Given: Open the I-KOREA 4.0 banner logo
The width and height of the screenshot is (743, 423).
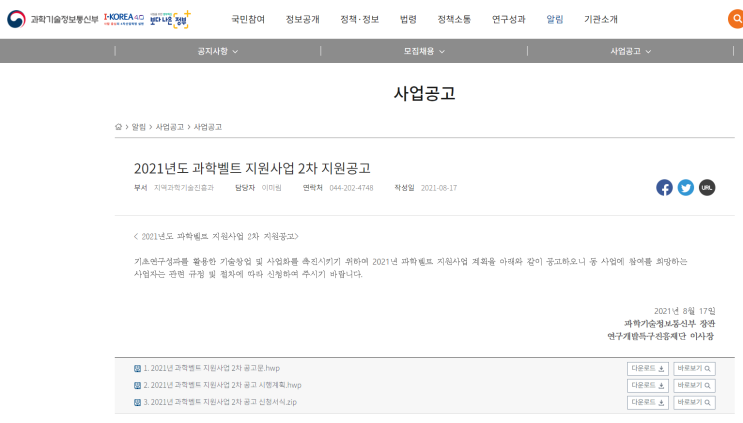Looking at the screenshot, I should pos(124,19).
